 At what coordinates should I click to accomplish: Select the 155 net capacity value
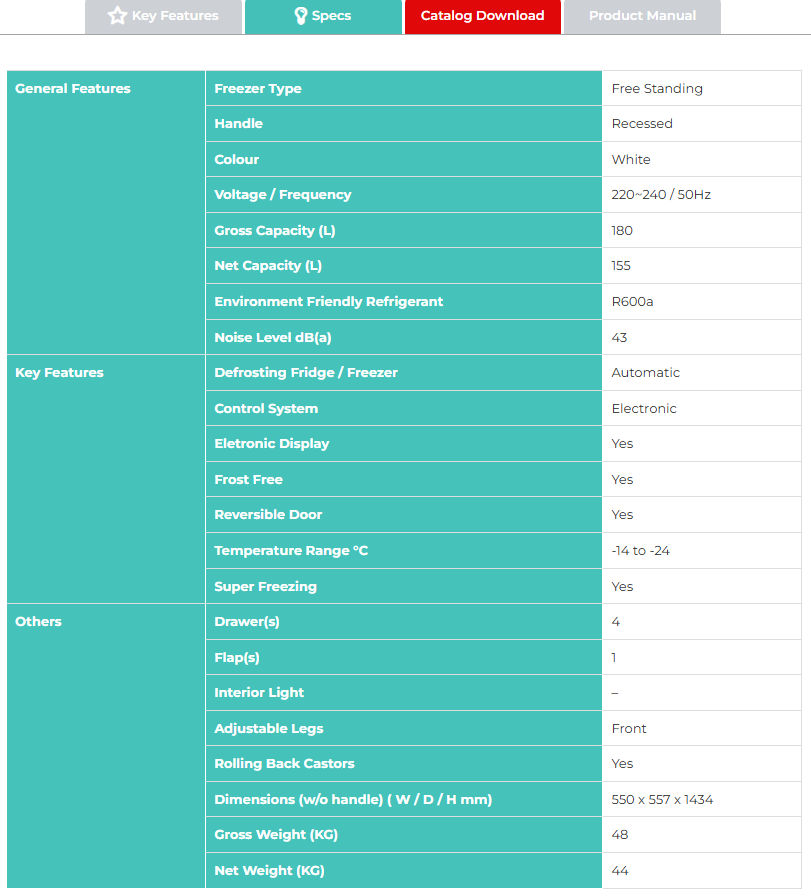pyautogui.click(x=621, y=266)
